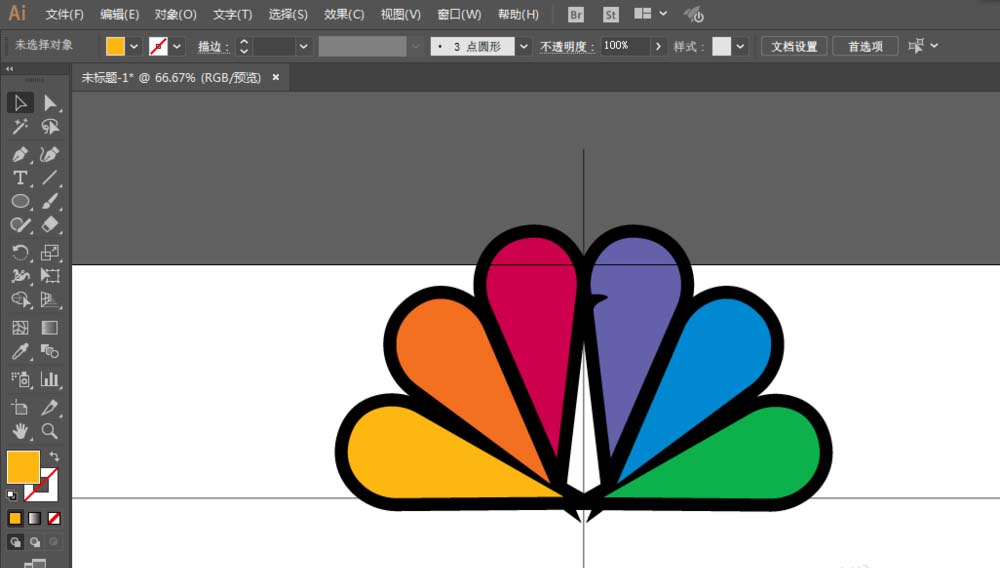The height and width of the screenshot is (568, 1000).
Task: Collapse toolbar using double-arrow toggle
Action: 10,69
